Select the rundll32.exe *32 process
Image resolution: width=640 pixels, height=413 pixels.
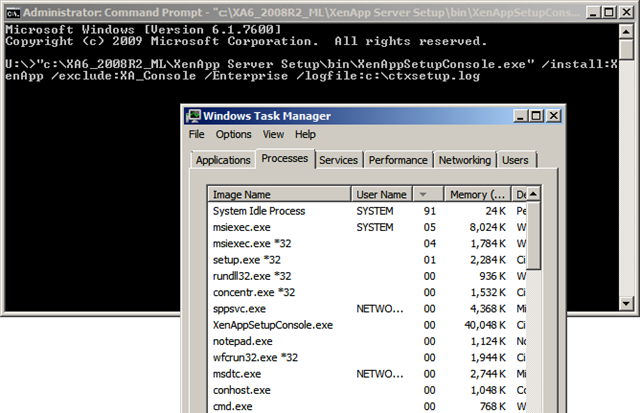click(x=367, y=276)
